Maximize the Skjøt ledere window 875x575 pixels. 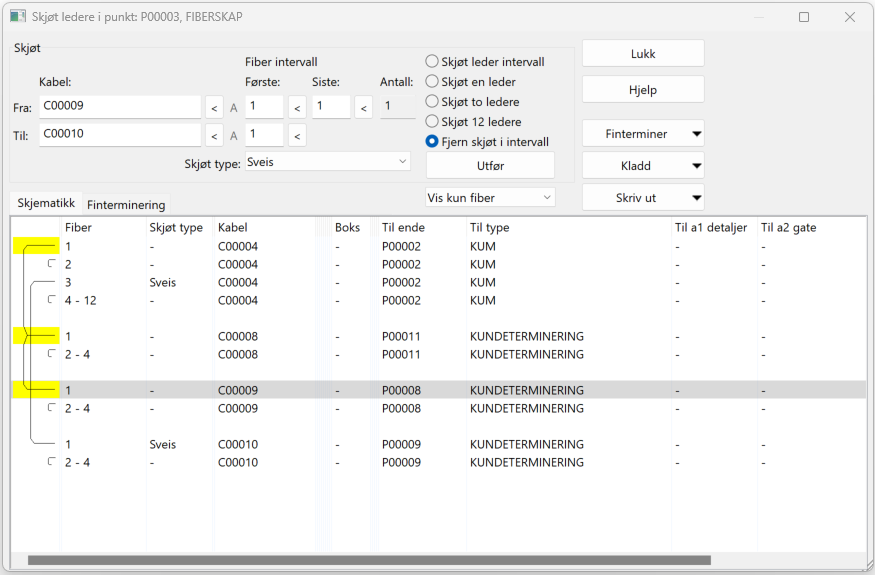(804, 17)
